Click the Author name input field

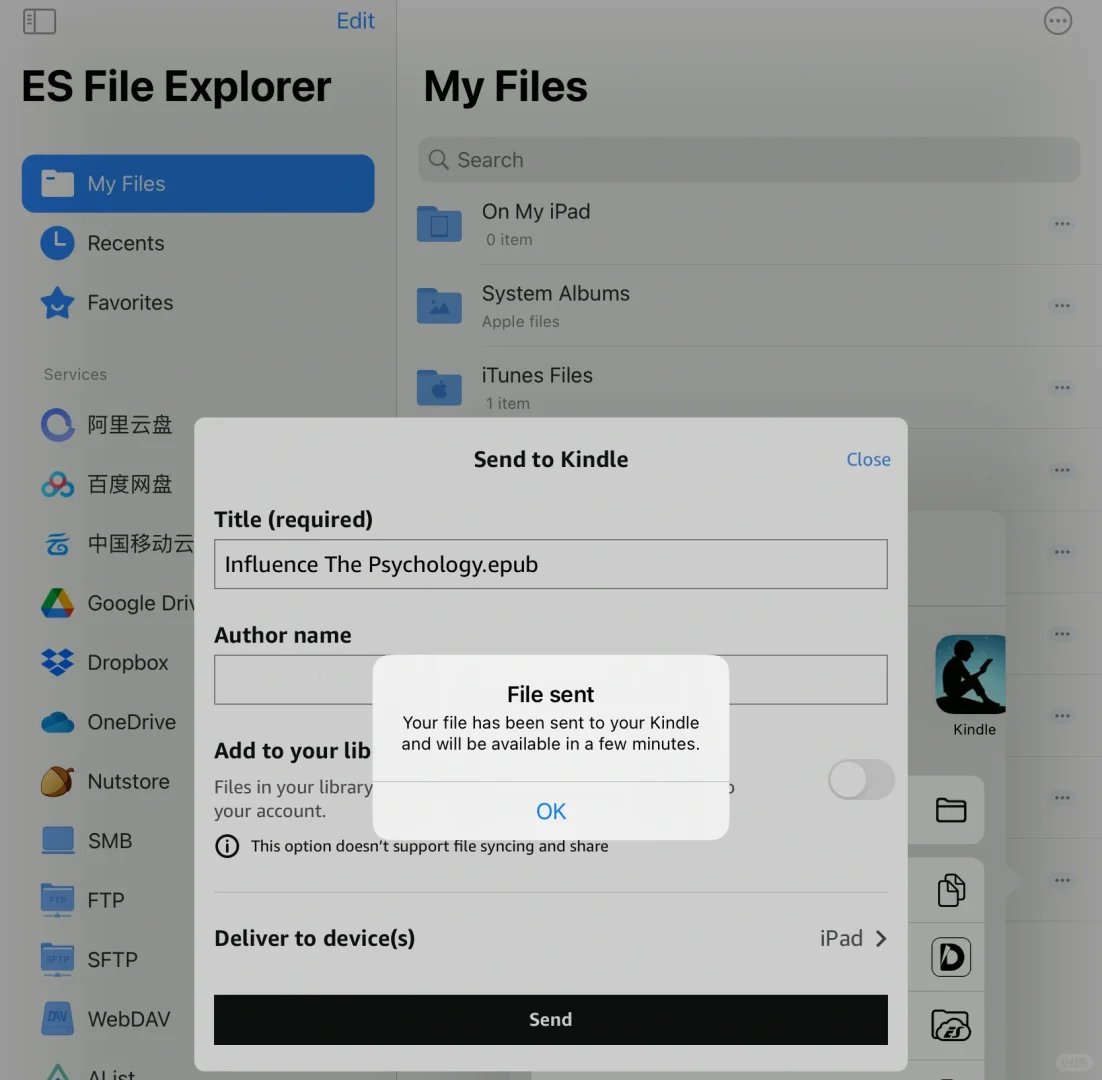click(551, 679)
